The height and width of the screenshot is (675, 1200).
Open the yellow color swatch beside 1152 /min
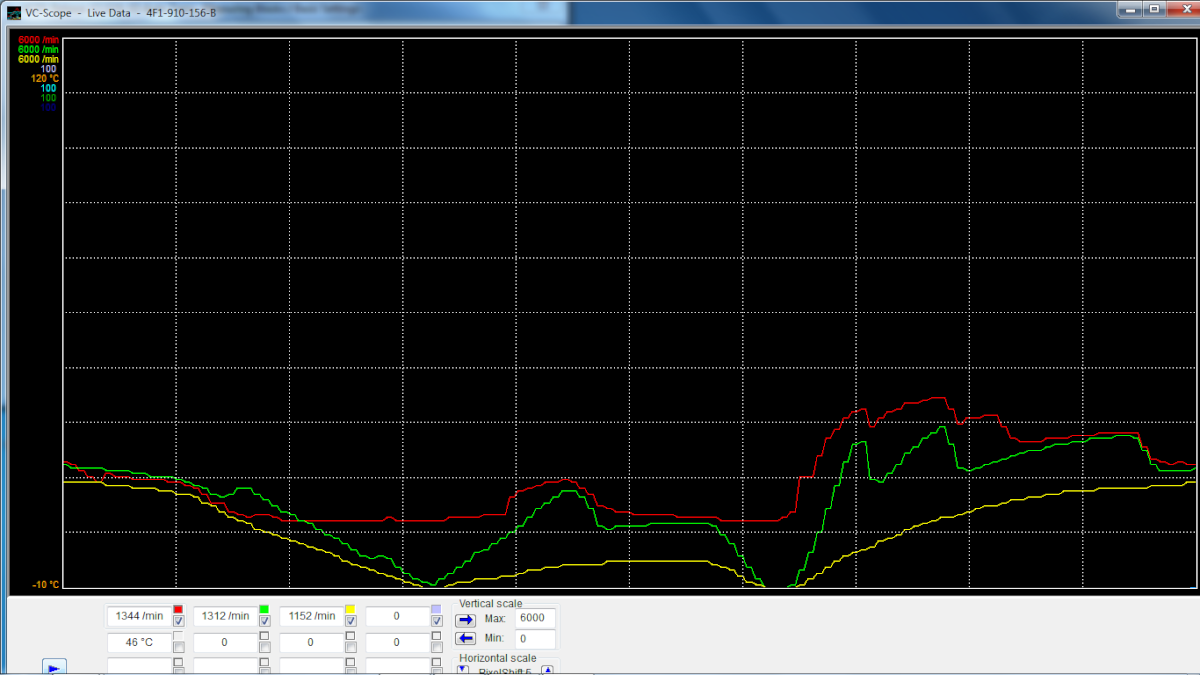tap(350, 609)
